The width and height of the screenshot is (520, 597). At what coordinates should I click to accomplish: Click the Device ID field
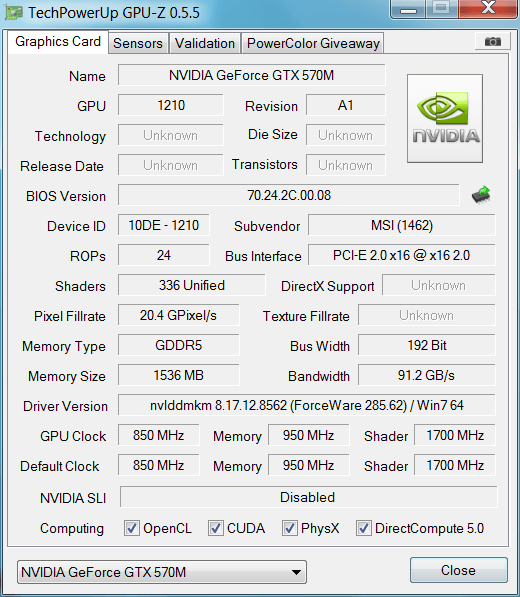tap(164, 225)
